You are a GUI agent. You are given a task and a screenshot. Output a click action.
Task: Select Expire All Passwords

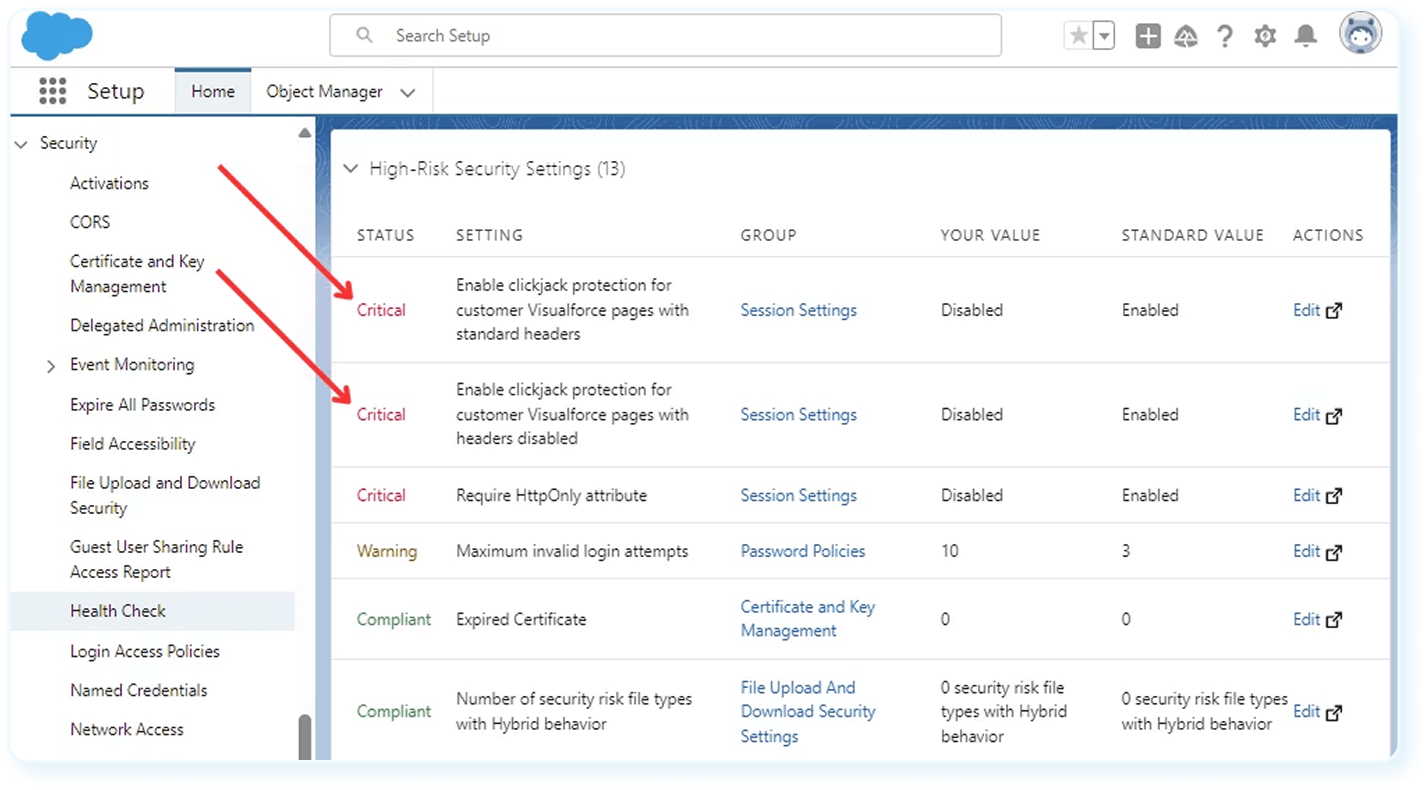click(142, 405)
